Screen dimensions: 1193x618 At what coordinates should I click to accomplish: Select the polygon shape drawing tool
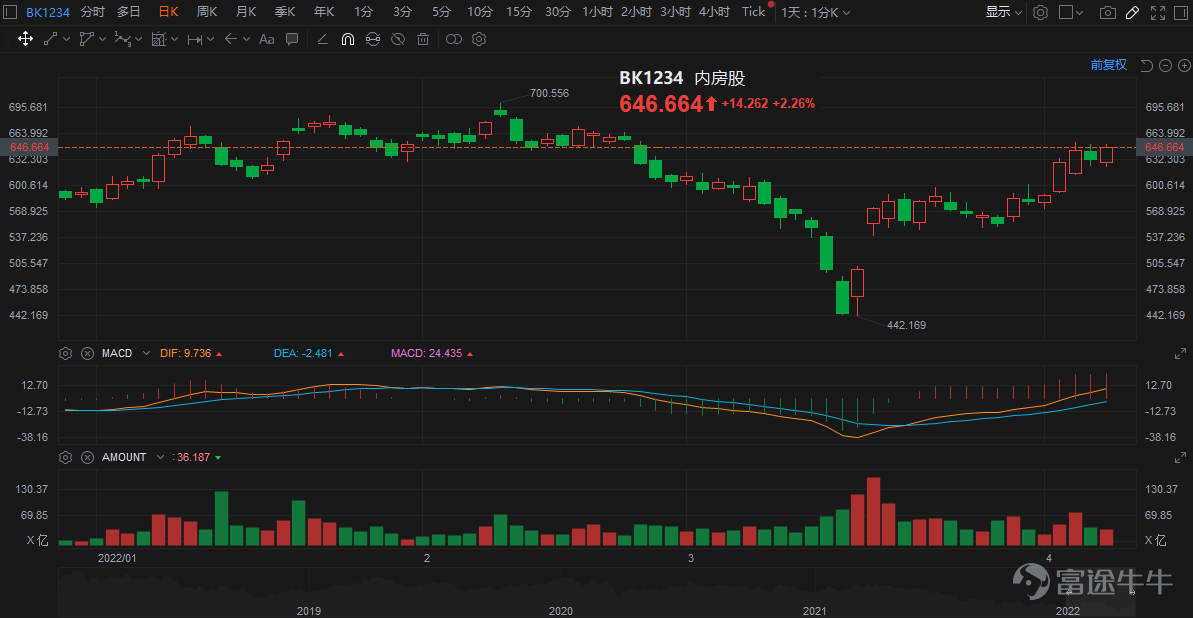[87, 39]
